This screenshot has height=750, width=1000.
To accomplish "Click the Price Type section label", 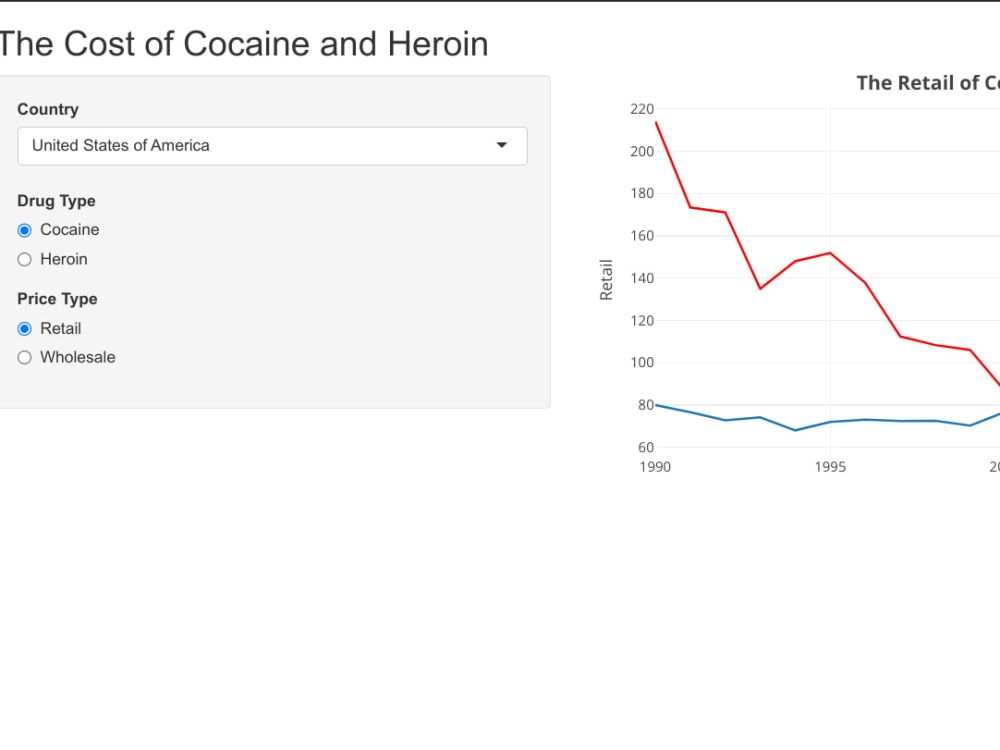I will pos(56,299).
